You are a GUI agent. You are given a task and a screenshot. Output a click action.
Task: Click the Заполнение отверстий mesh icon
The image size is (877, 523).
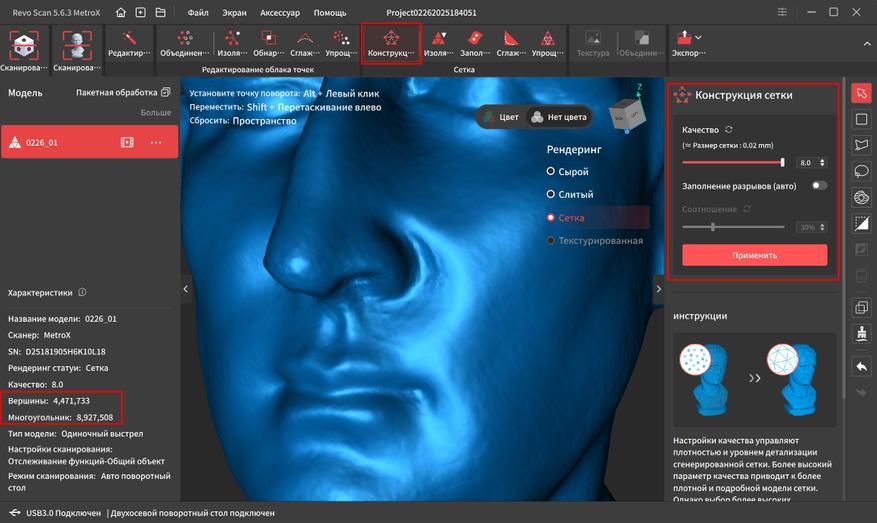tap(475, 43)
